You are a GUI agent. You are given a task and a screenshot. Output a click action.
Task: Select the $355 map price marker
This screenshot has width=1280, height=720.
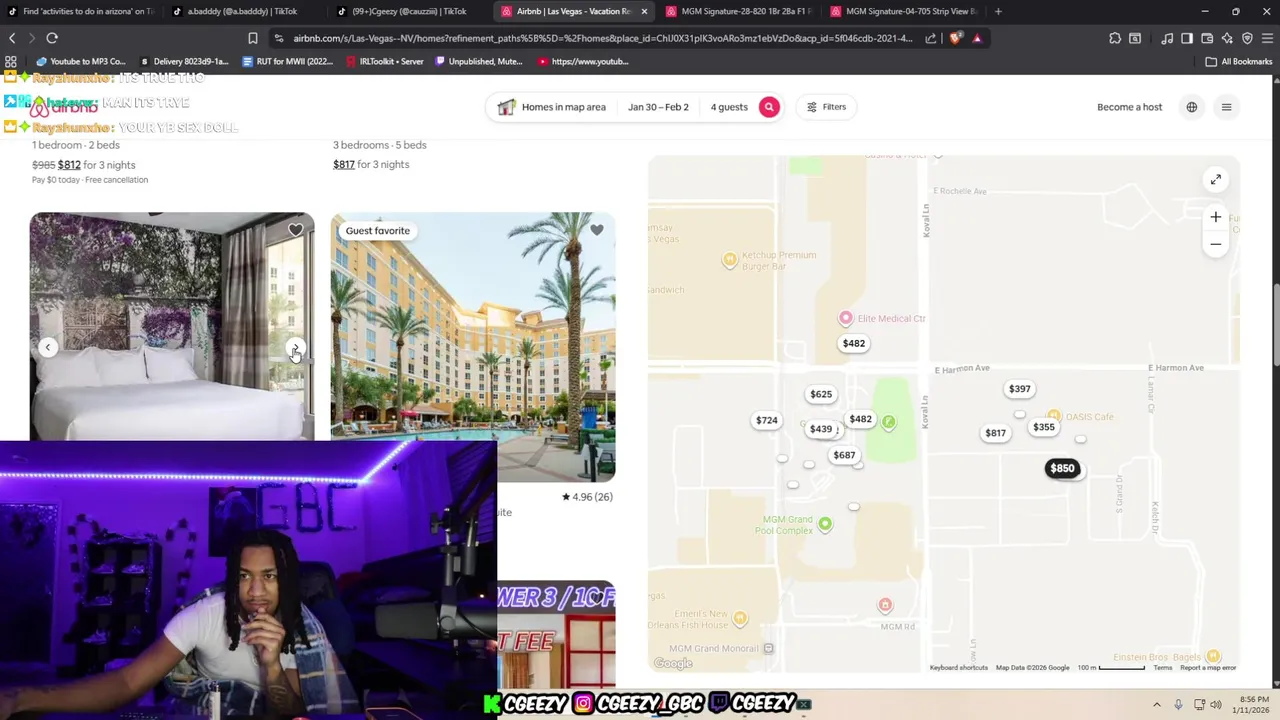[x=1043, y=427]
